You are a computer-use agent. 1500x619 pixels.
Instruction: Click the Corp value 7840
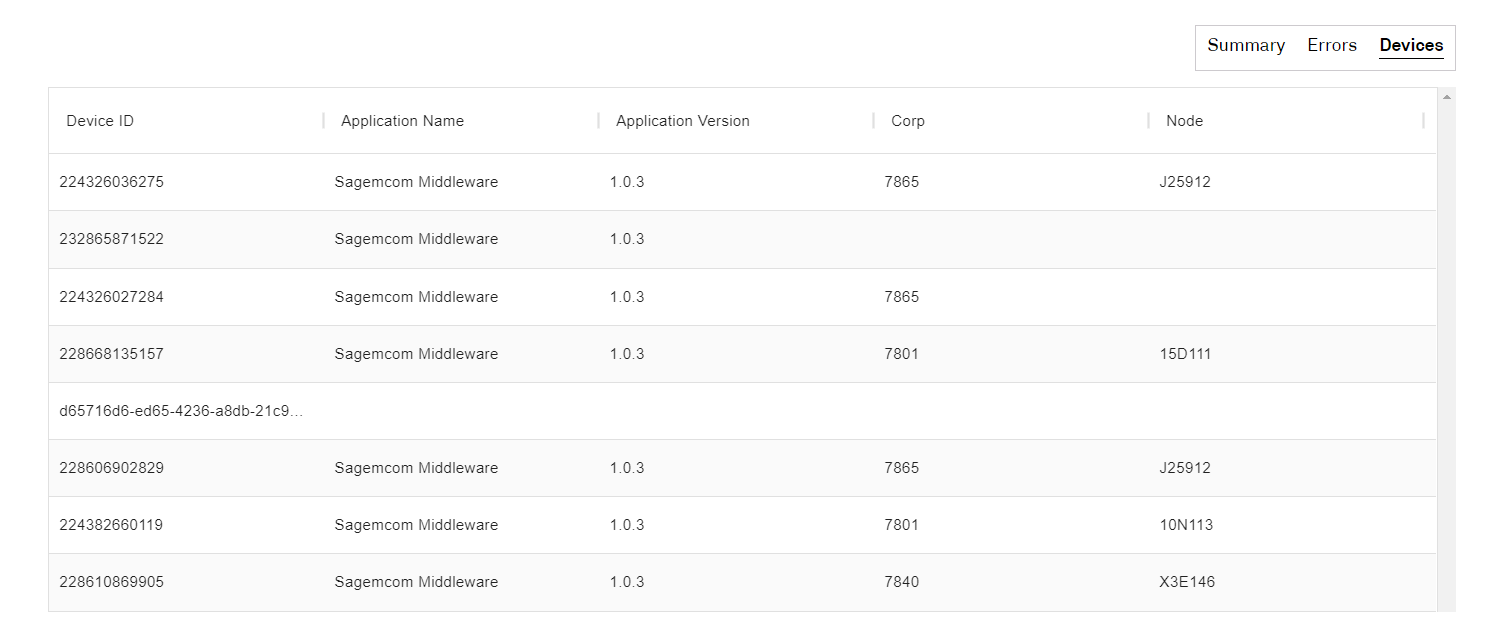901,582
